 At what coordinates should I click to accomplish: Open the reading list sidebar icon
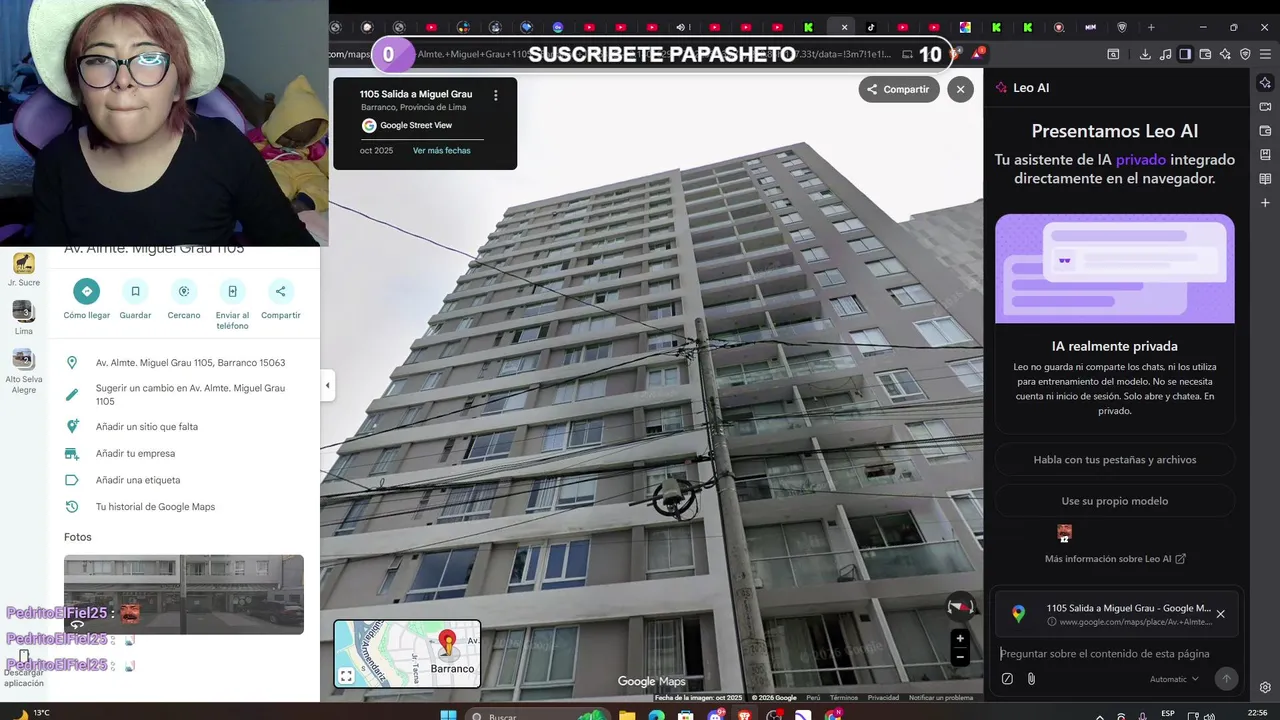[x=1265, y=179]
